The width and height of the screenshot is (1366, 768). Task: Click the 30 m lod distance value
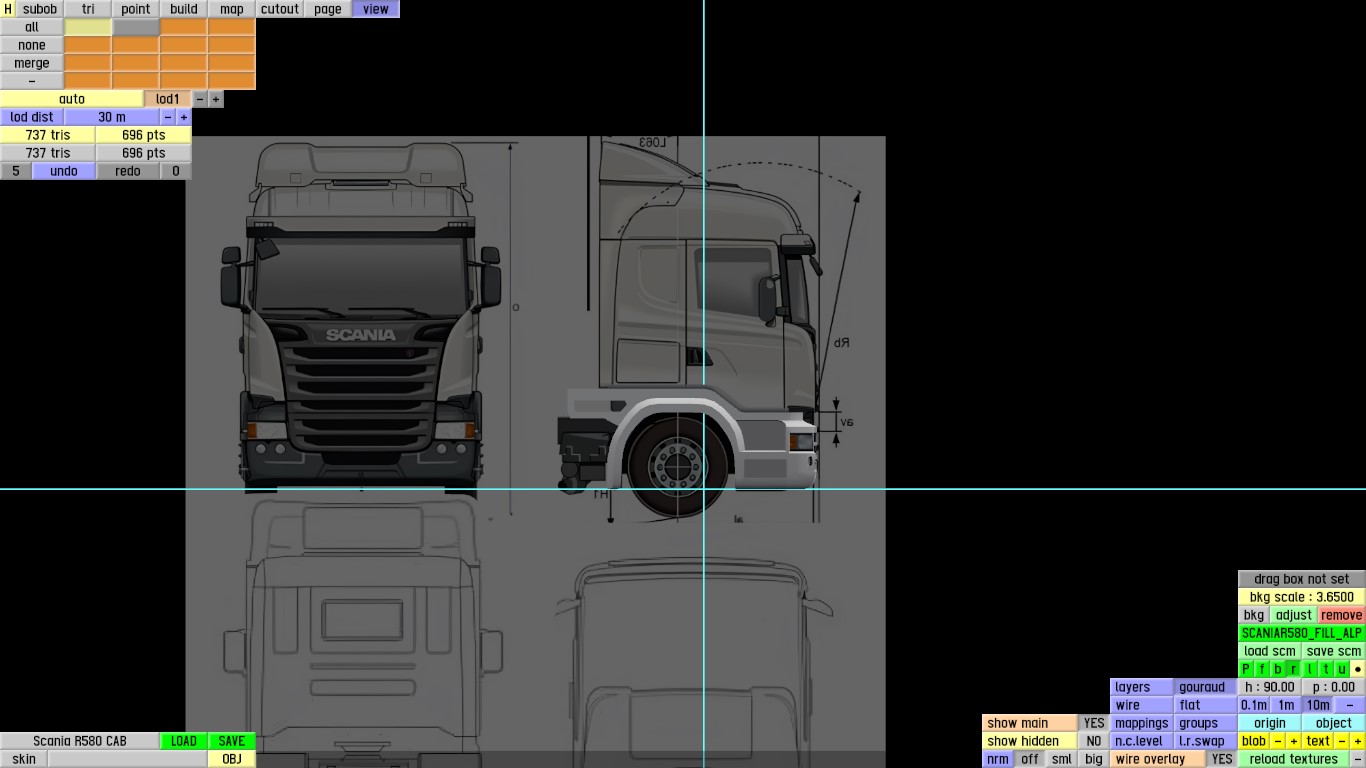coord(112,117)
